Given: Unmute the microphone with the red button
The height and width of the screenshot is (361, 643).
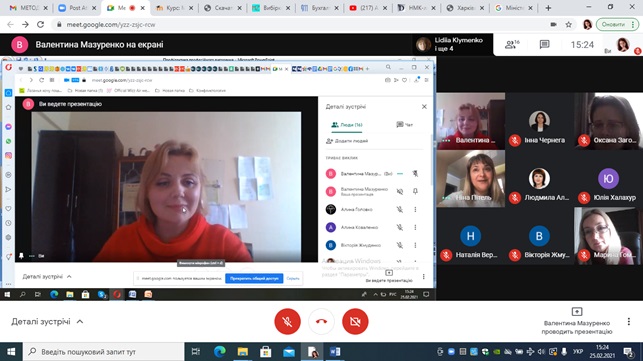Looking at the screenshot, I should coord(287,321).
